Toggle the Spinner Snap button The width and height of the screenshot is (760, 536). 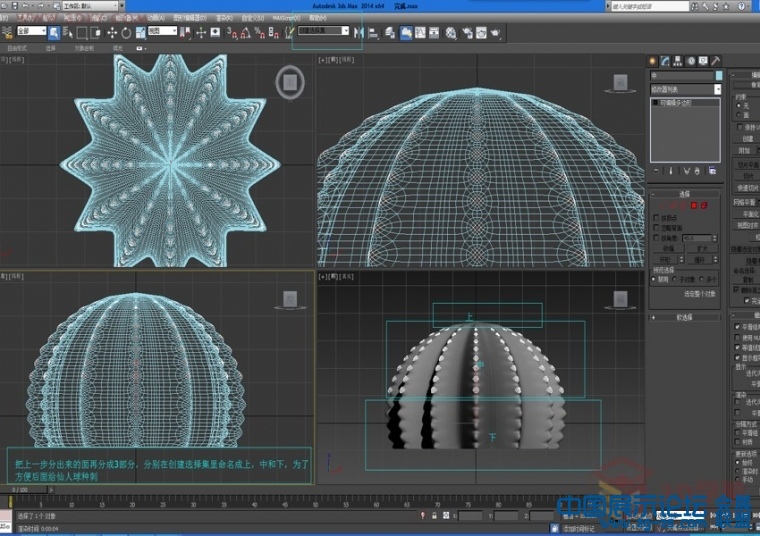[274, 33]
